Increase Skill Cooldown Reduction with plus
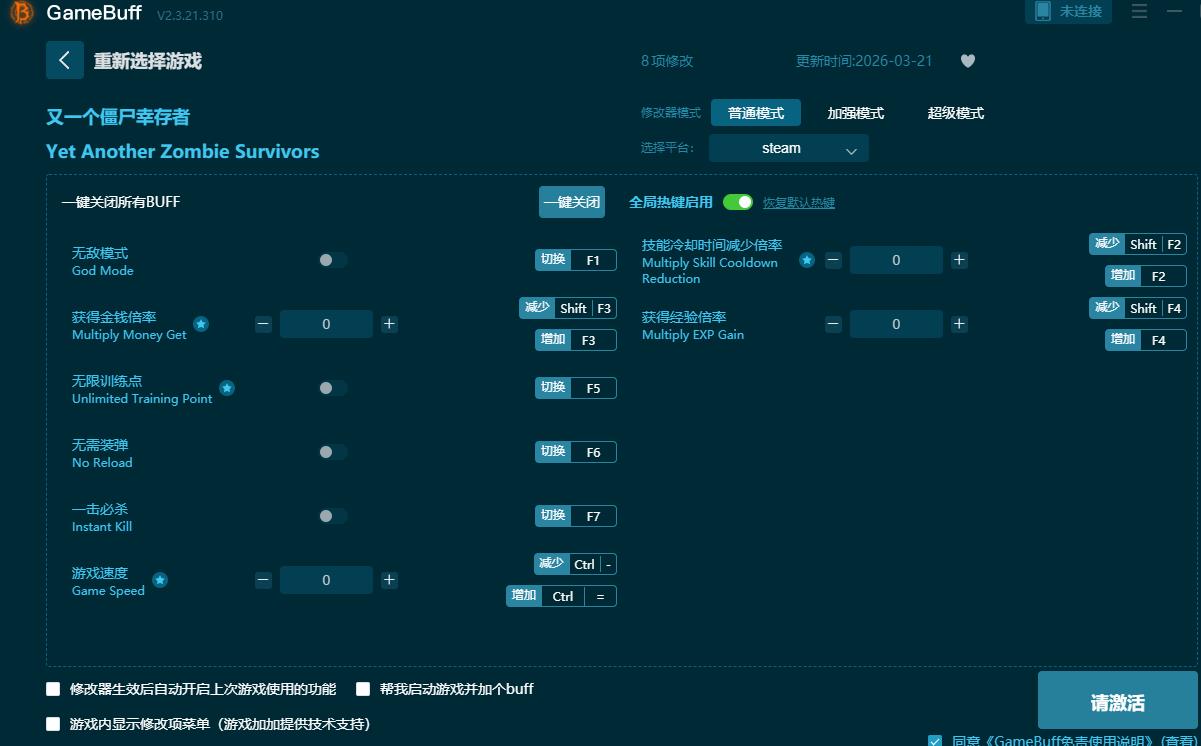This screenshot has height=746, width=1201. pyautogui.click(x=959, y=260)
